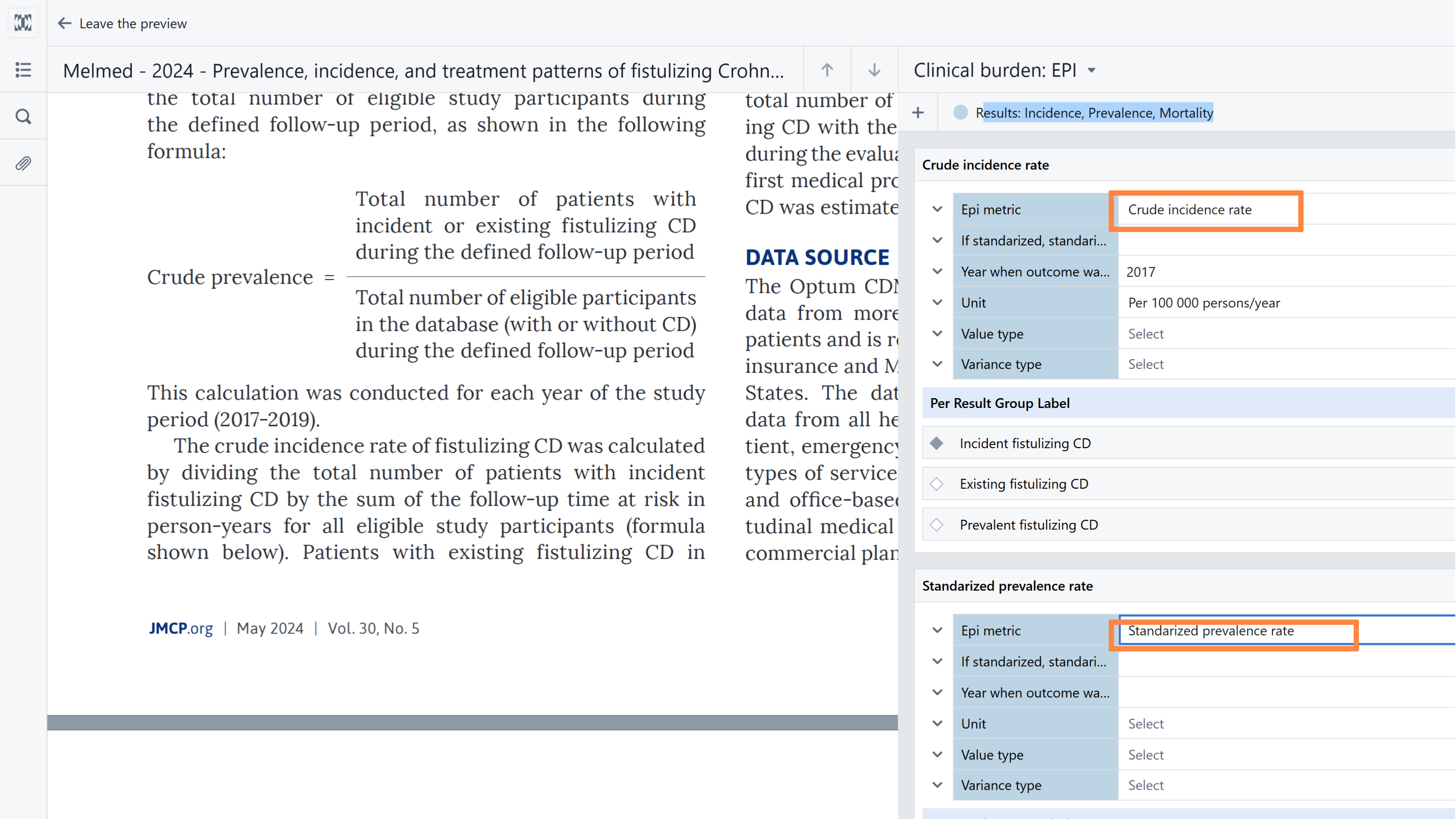The width and height of the screenshot is (1456, 819).
Task: Click the plus icon to add a section
Action: pyautogui.click(x=918, y=113)
